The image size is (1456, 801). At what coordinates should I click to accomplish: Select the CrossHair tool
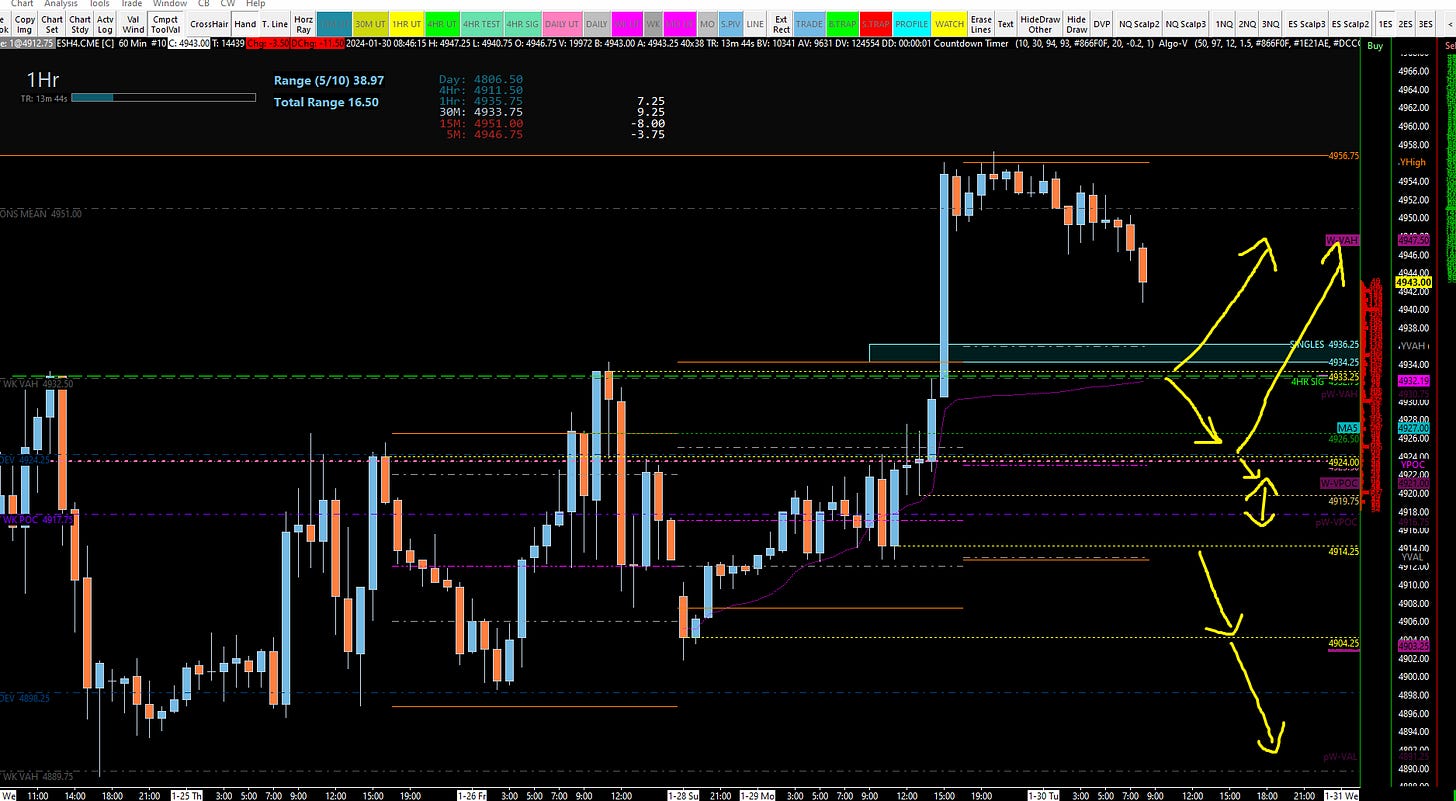[x=208, y=24]
